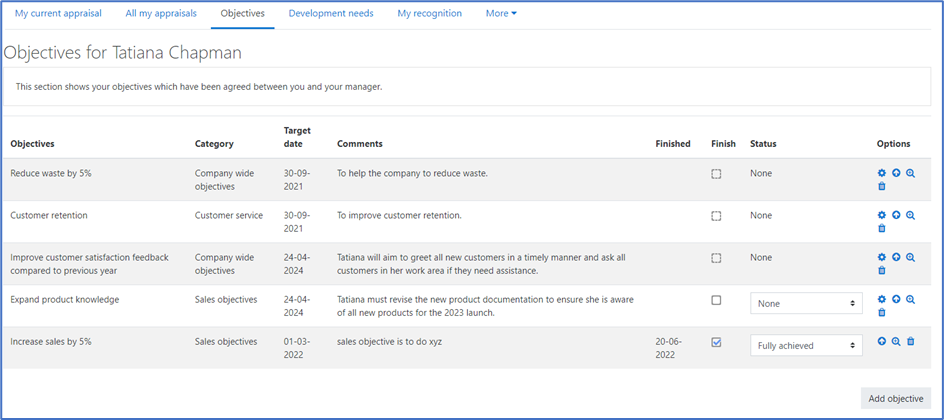Tick Finish checkbox for Expand product knowledge

716,300
